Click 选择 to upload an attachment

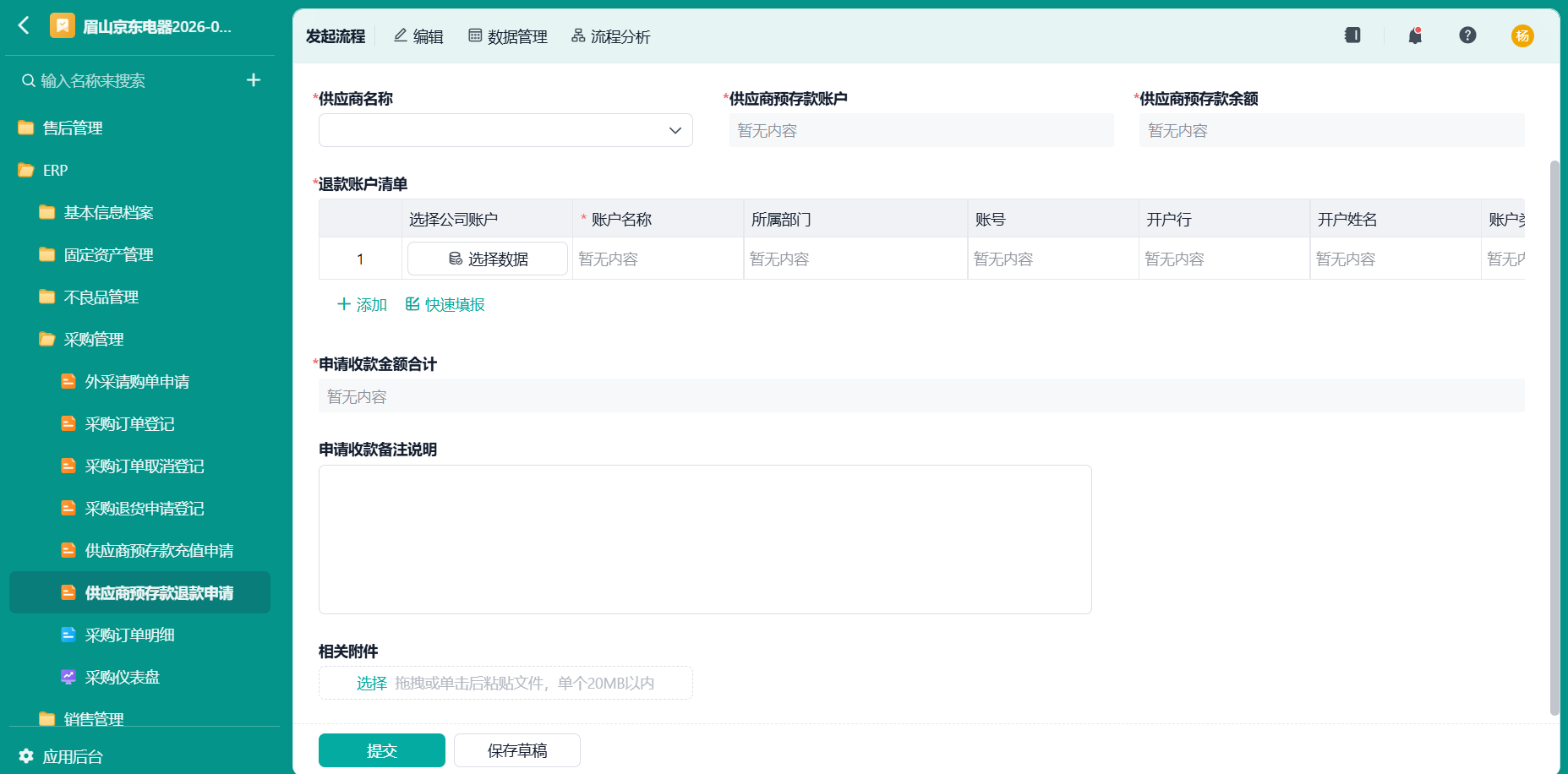tap(372, 683)
